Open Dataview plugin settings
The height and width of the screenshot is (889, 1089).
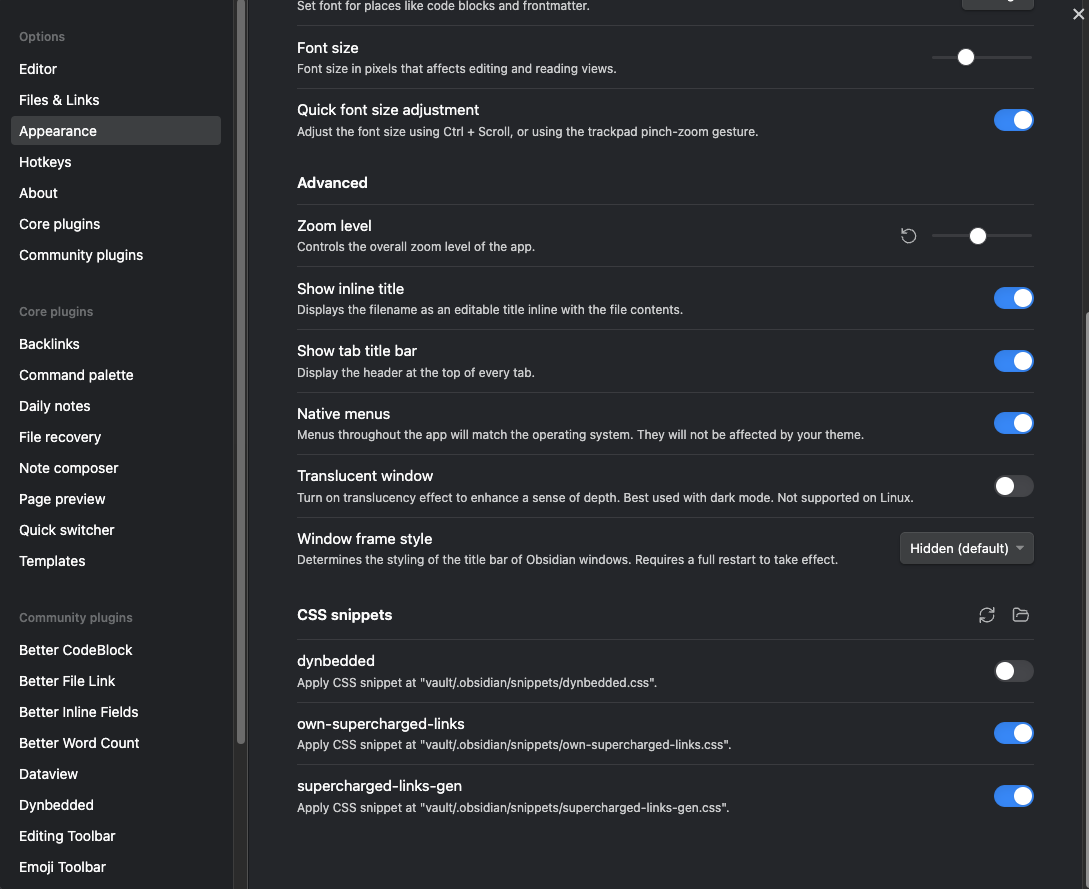pos(48,774)
